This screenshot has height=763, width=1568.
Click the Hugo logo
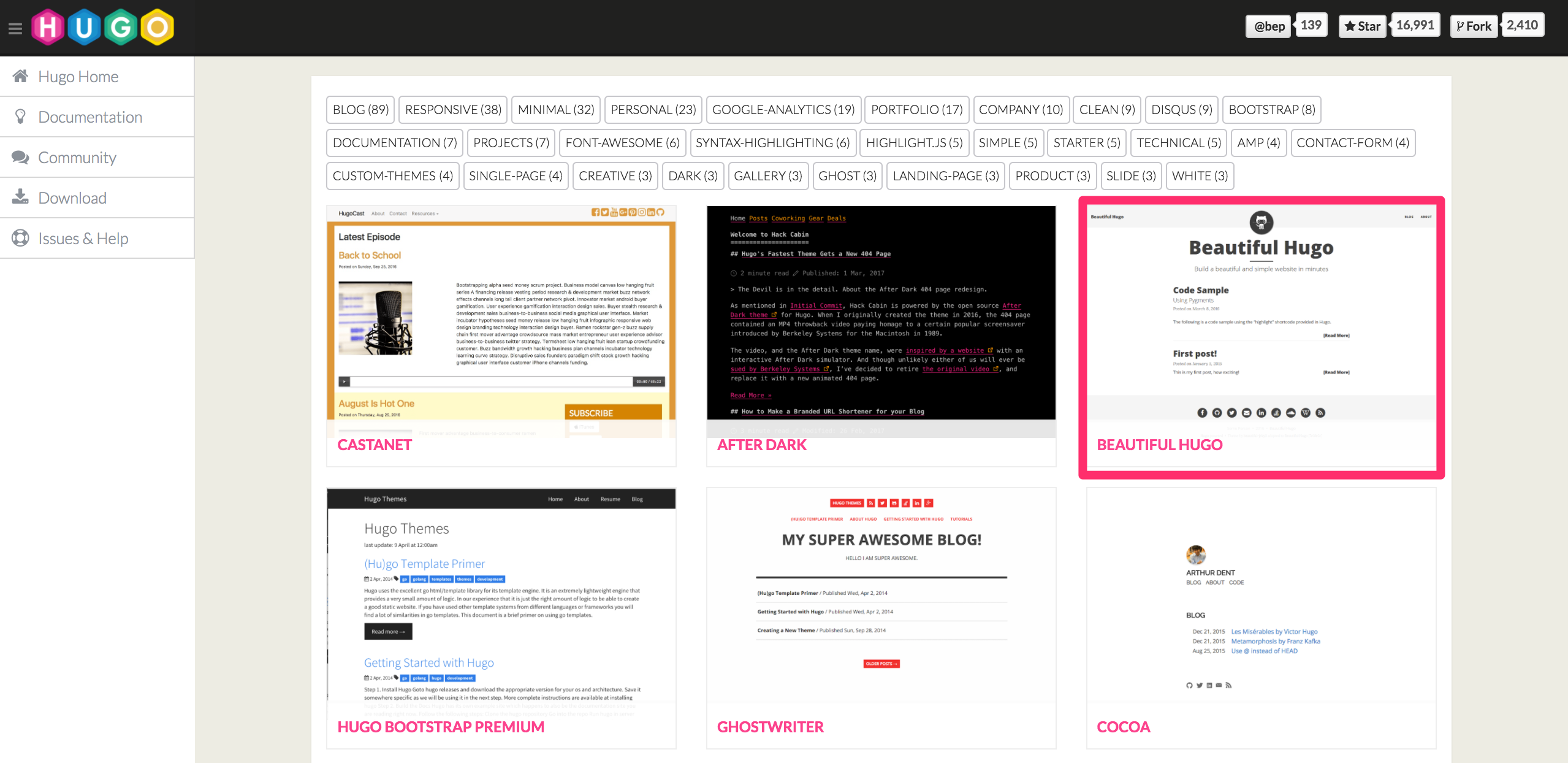coord(103,27)
